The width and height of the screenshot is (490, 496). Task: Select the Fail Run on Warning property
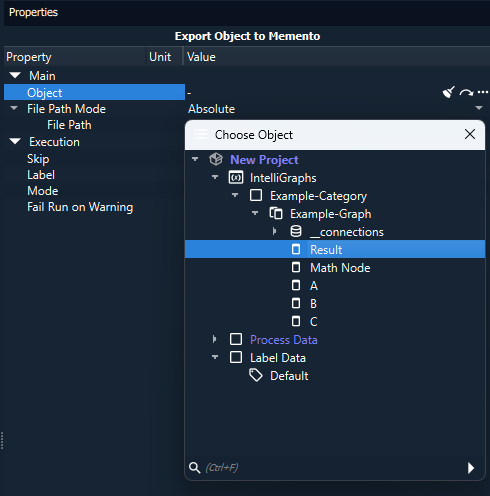point(80,207)
